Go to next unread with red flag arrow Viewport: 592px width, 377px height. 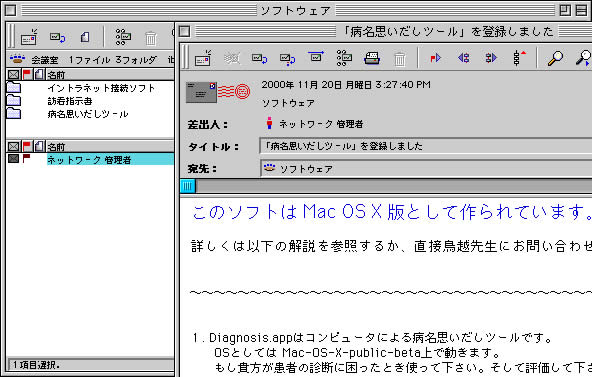pos(435,58)
